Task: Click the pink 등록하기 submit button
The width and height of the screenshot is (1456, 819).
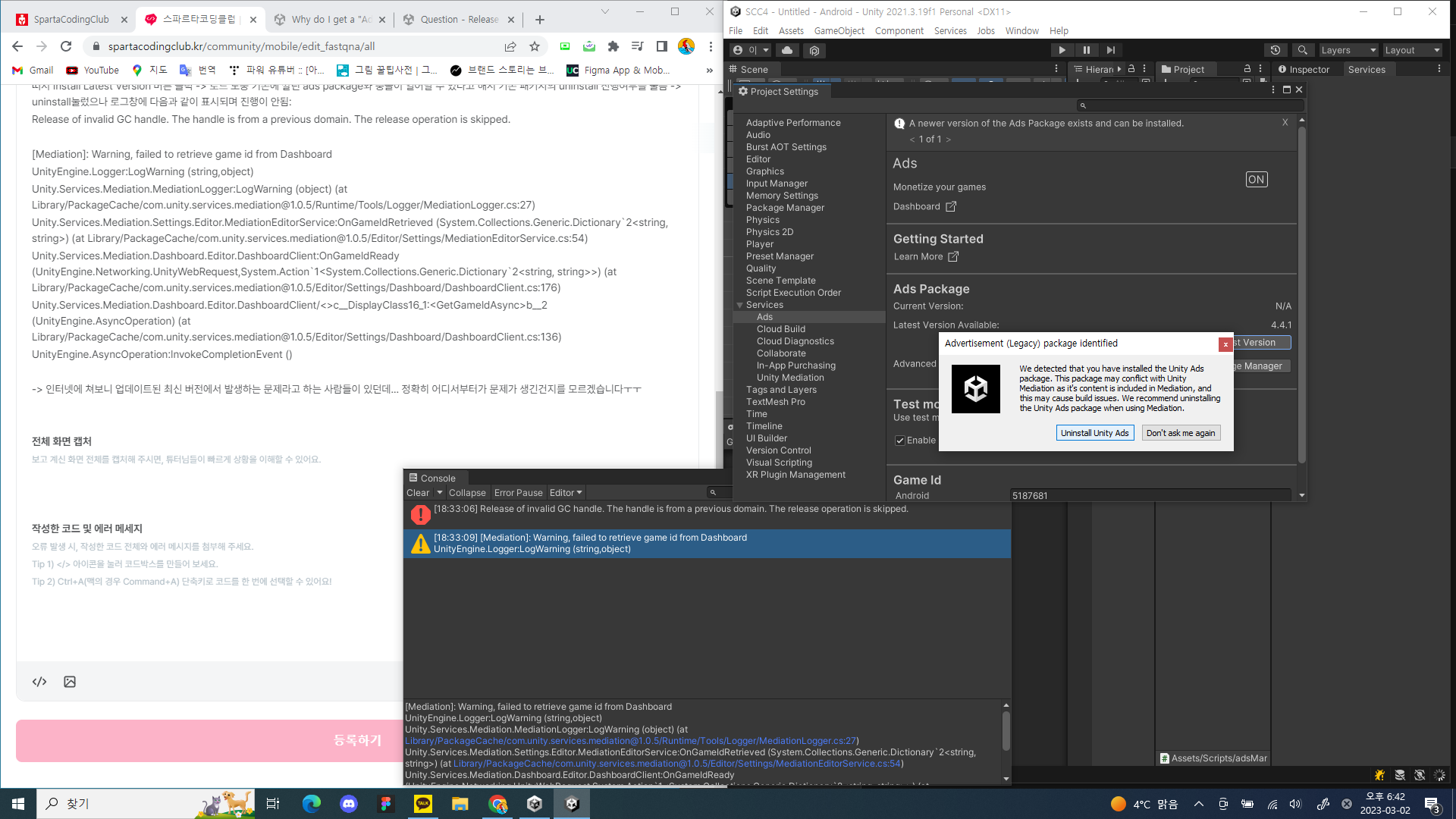Action: [358, 741]
